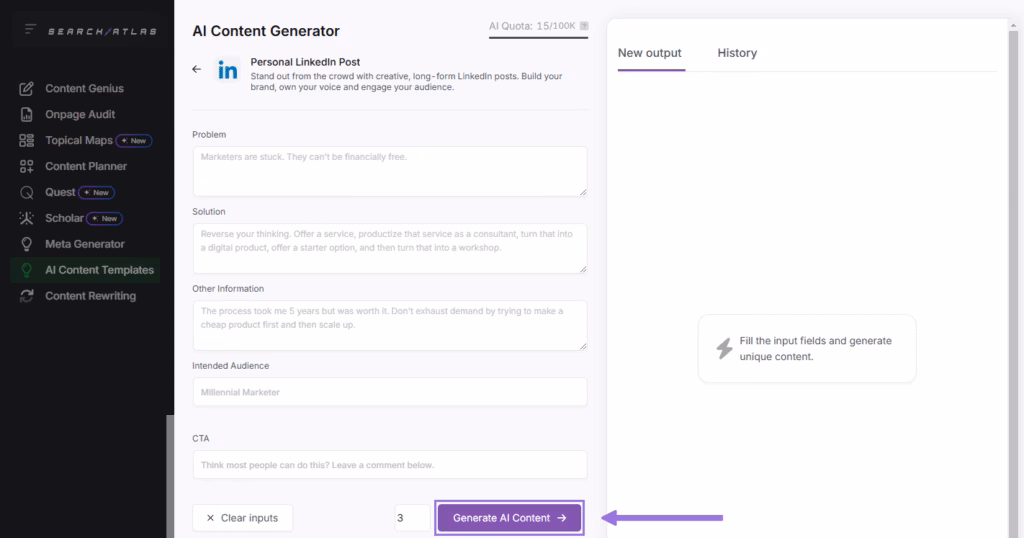Click the Content Genius sidebar icon
The image size is (1024, 538).
(27, 89)
